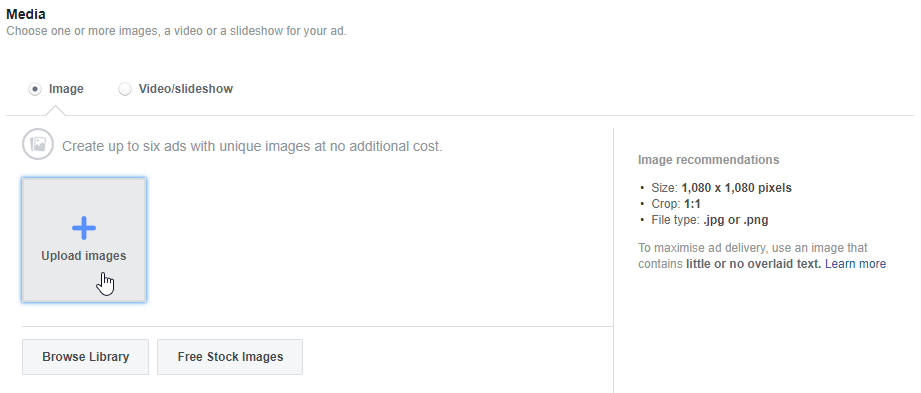Select the Video/slideshow radio button
Image resolution: width=921 pixels, height=393 pixels.
click(125, 89)
